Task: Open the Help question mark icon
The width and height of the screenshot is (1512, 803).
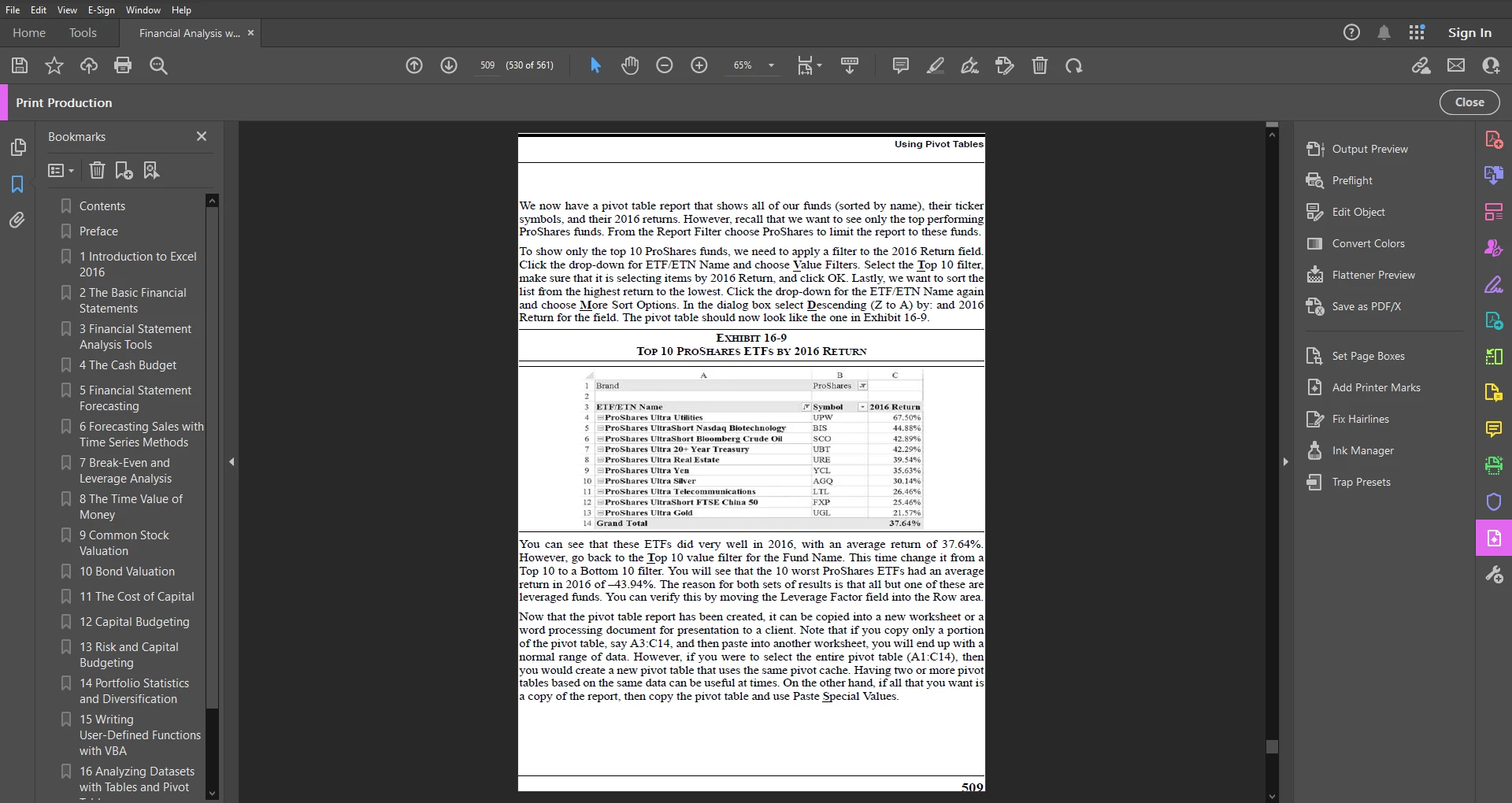Action: (1351, 32)
